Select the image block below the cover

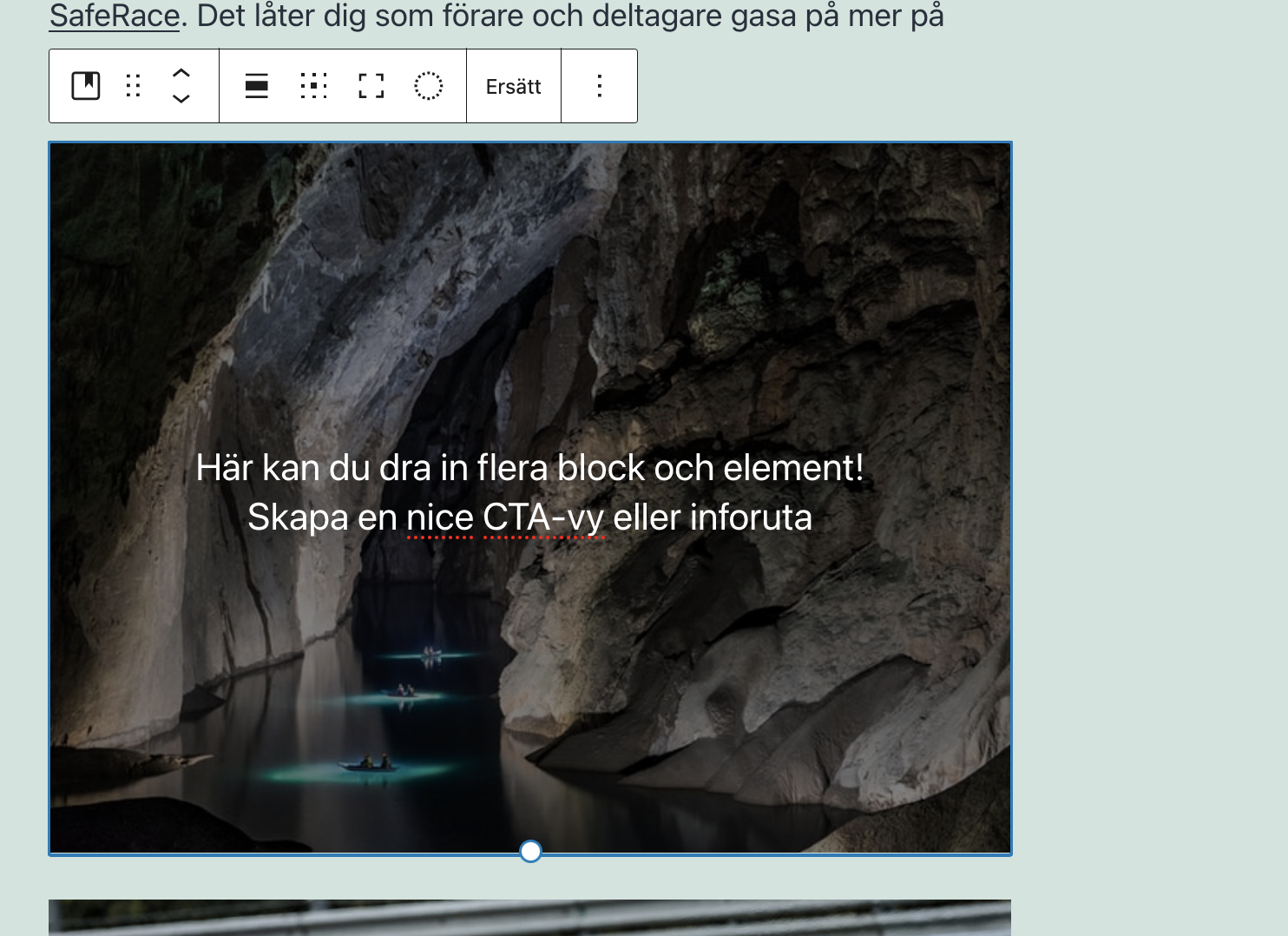529,920
